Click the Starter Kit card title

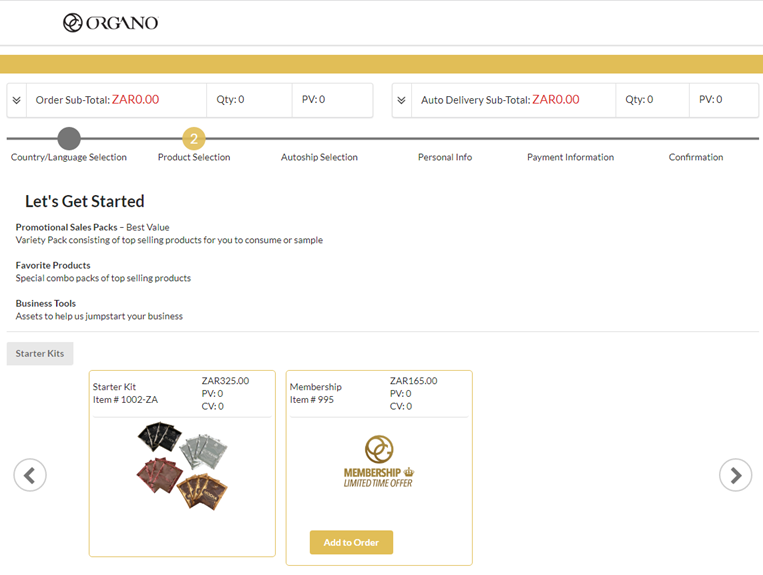coord(114,387)
